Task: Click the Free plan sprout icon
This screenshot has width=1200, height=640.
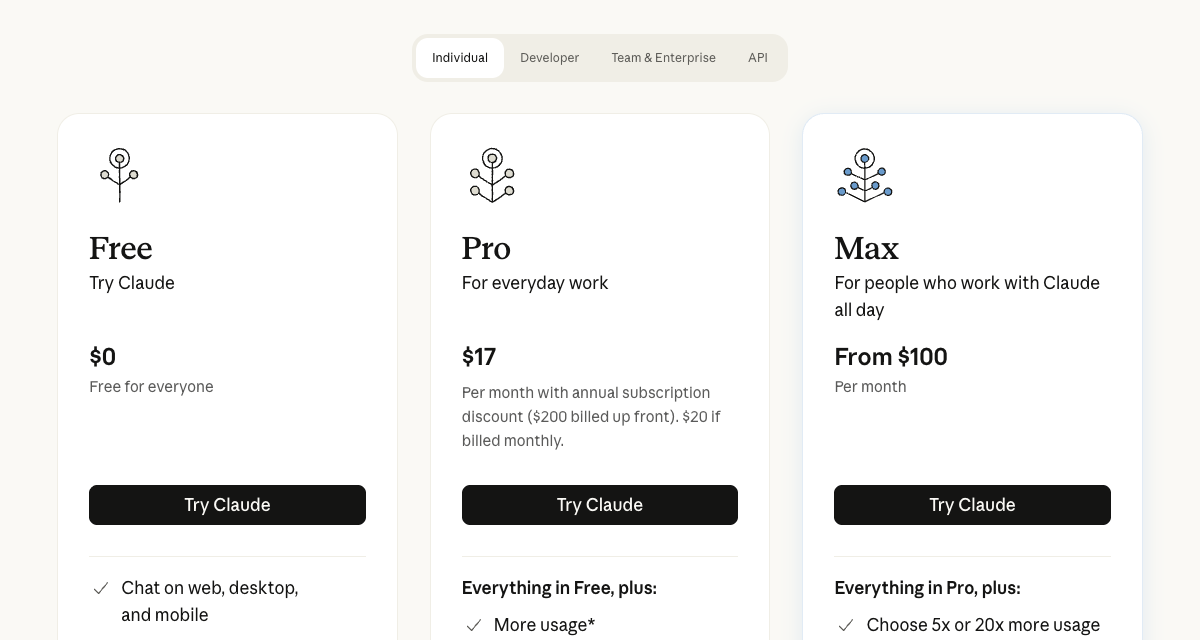Action: (x=119, y=175)
